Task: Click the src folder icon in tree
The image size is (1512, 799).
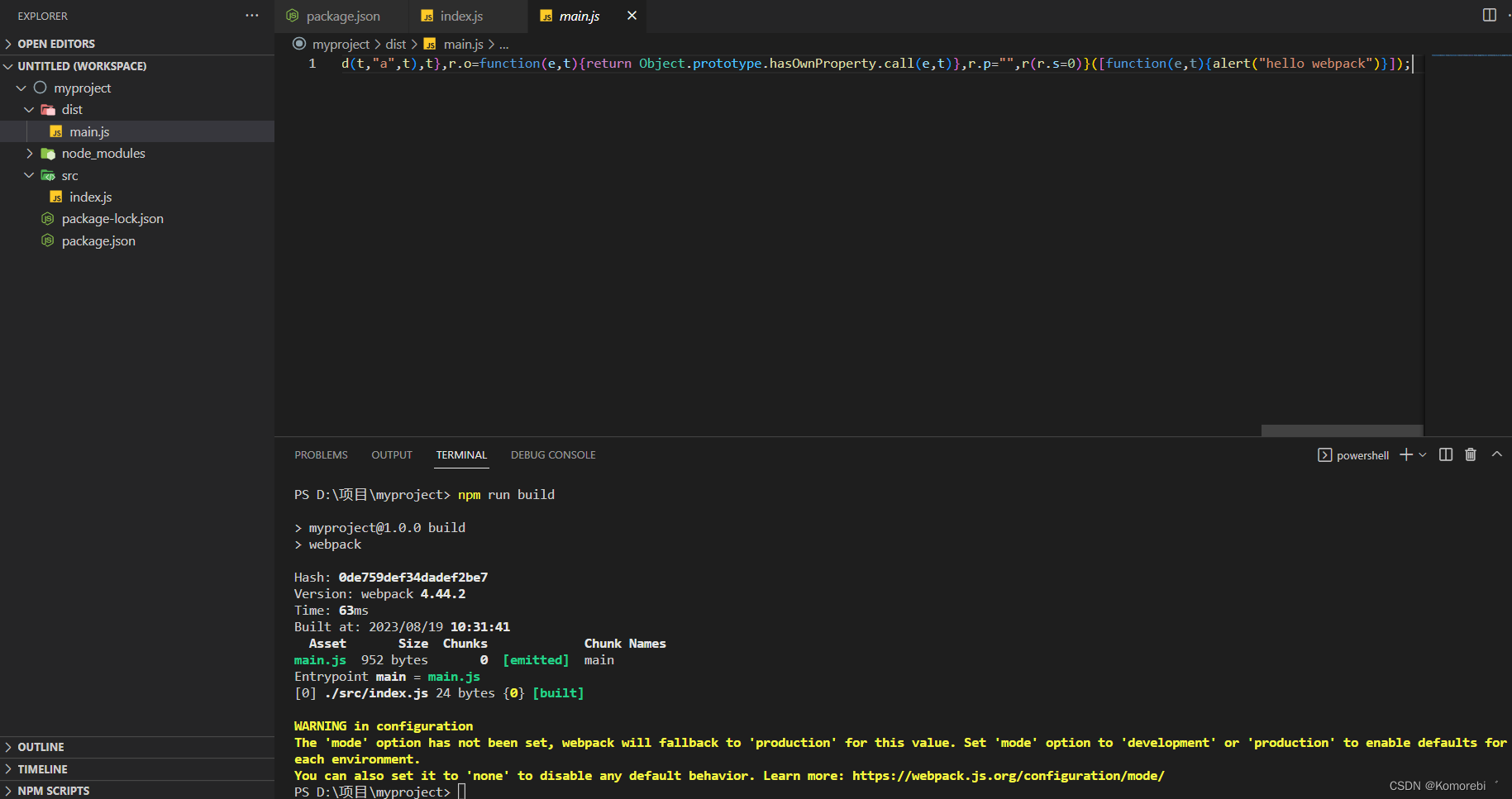Action: click(x=48, y=175)
